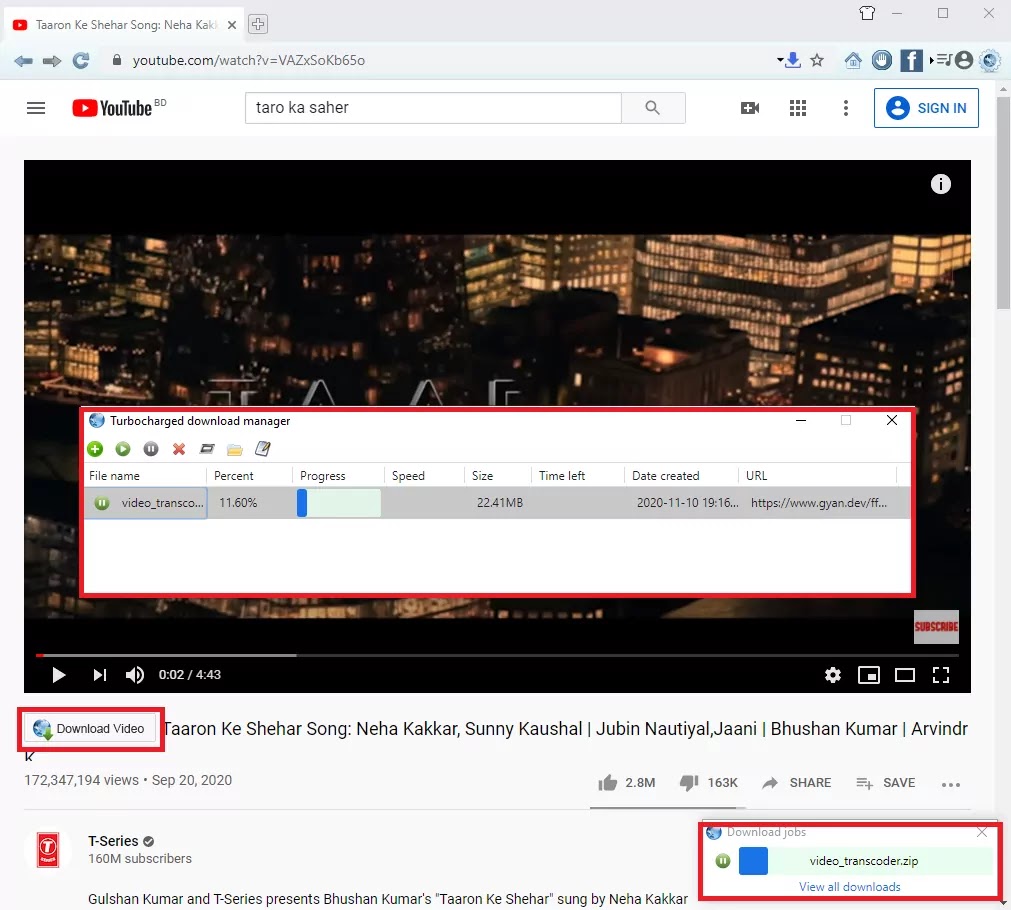
Task: Click the t-shirt skin icon in title bar
Action: coord(867,13)
